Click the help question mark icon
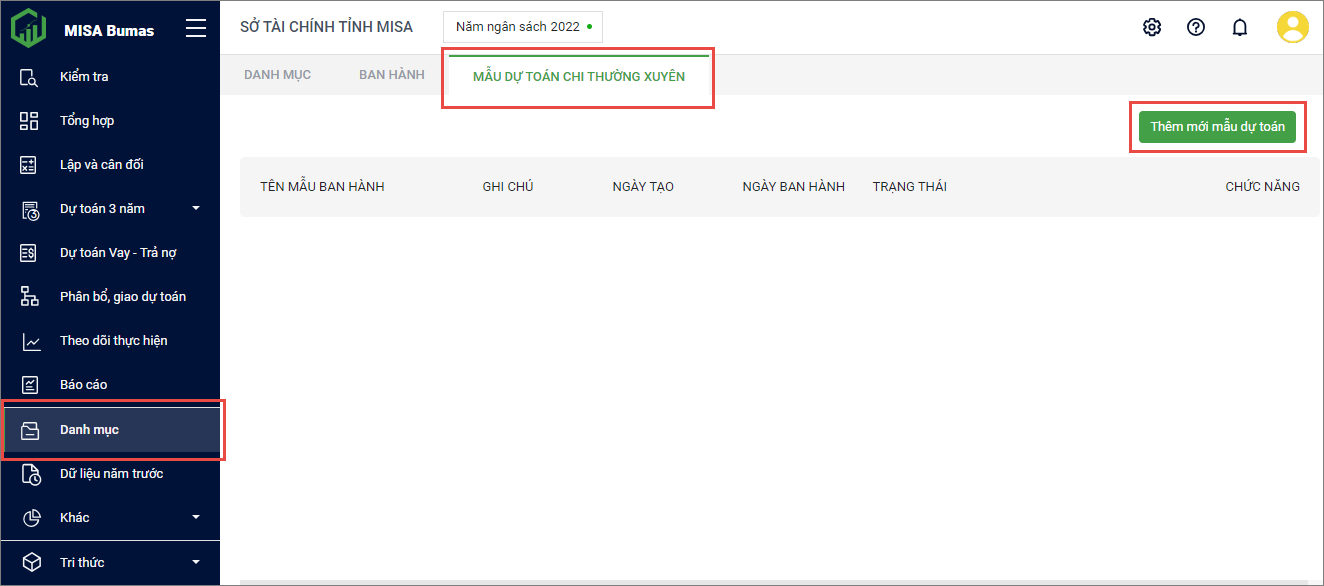This screenshot has height=586, width=1324. [x=1195, y=27]
